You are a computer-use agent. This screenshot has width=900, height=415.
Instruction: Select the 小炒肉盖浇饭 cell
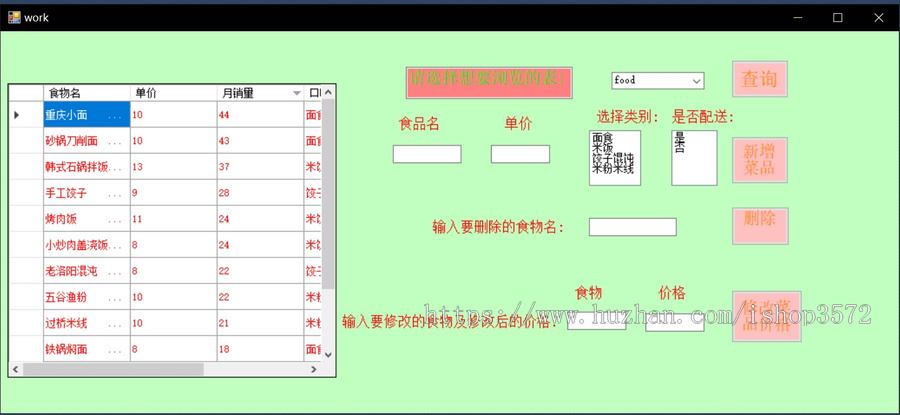click(x=87, y=245)
